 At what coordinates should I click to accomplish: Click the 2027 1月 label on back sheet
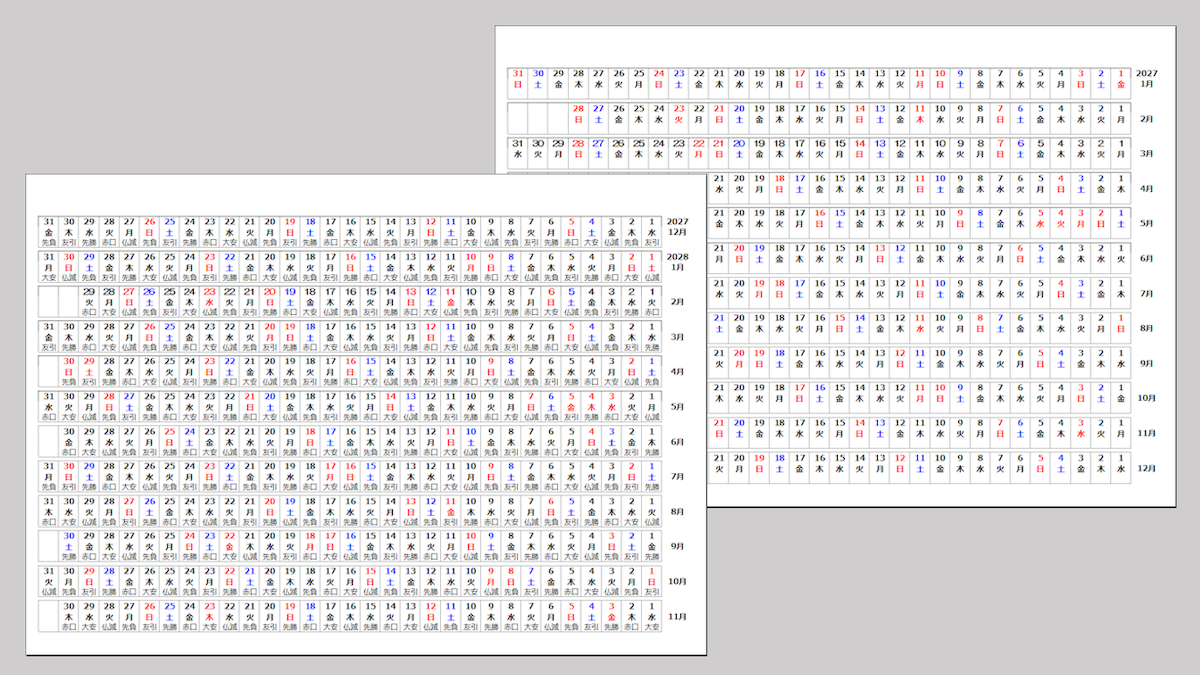pyautogui.click(x=1147, y=79)
